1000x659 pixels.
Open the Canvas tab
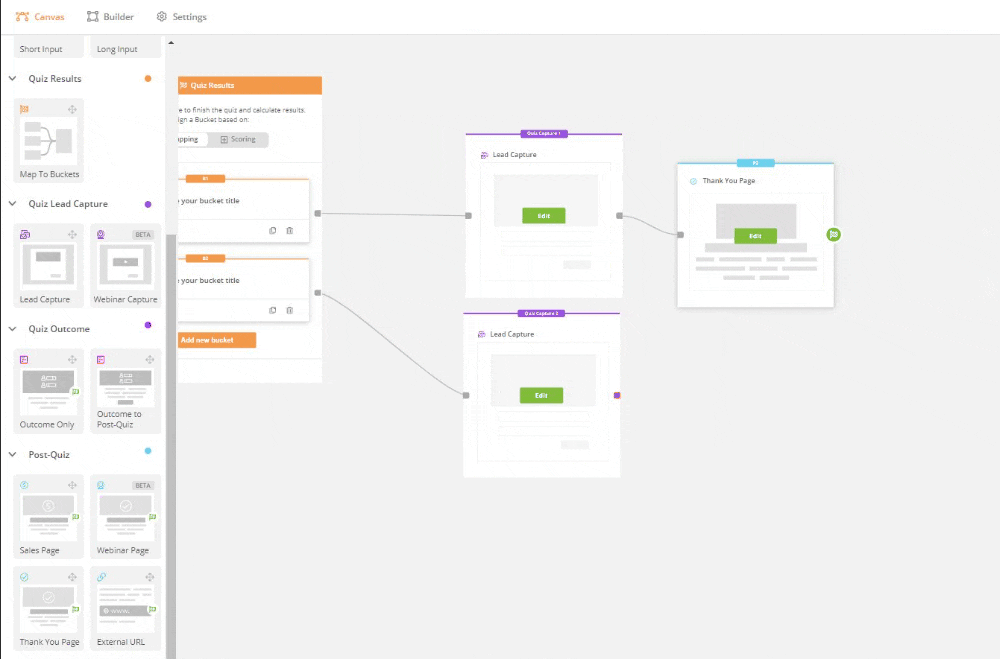tap(40, 17)
